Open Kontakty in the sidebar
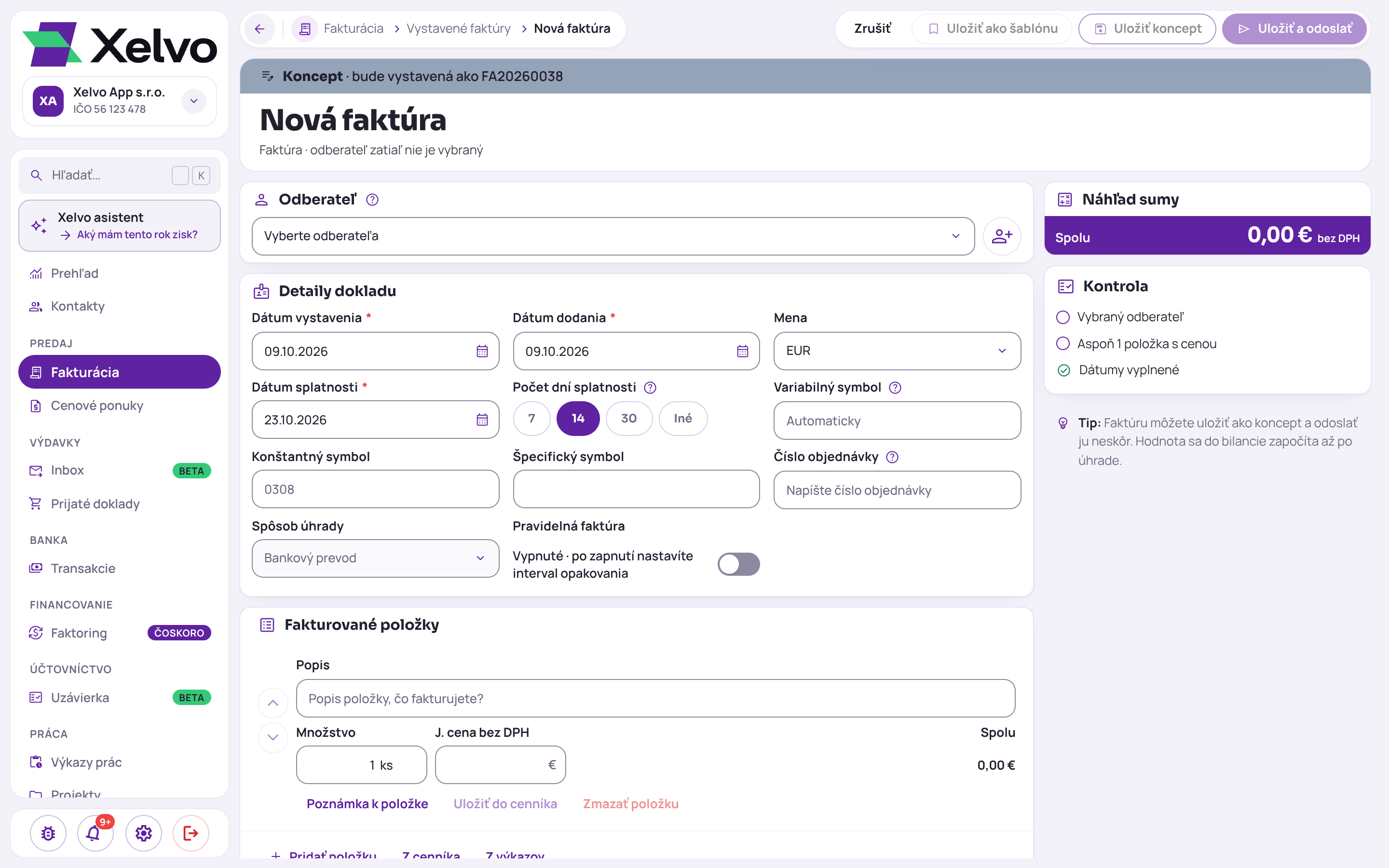The height and width of the screenshot is (868, 1389). pyautogui.click(x=120, y=306)
